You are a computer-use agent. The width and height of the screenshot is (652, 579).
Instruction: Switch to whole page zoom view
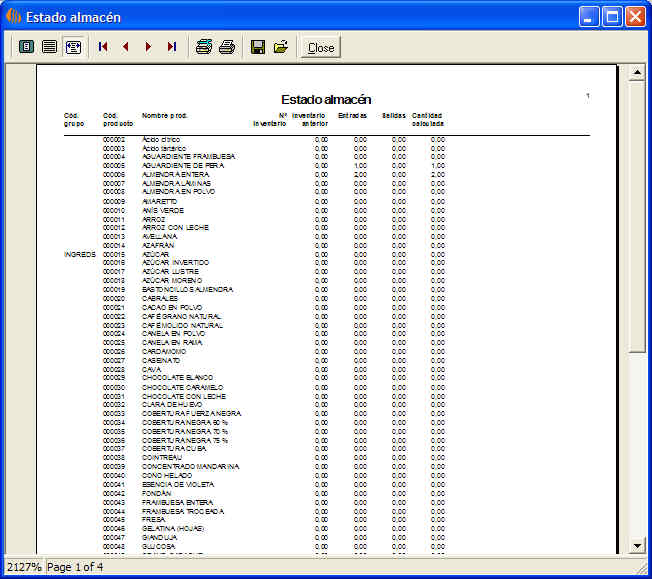coord(26,47)
